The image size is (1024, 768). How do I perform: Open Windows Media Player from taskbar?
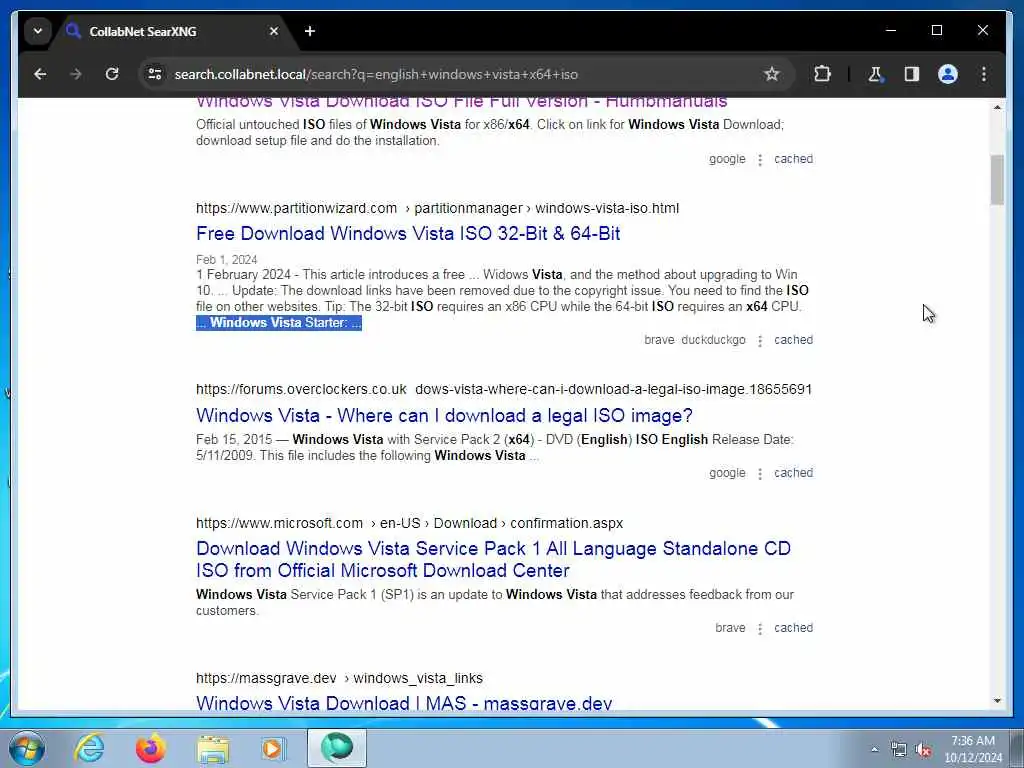(274, 748)
